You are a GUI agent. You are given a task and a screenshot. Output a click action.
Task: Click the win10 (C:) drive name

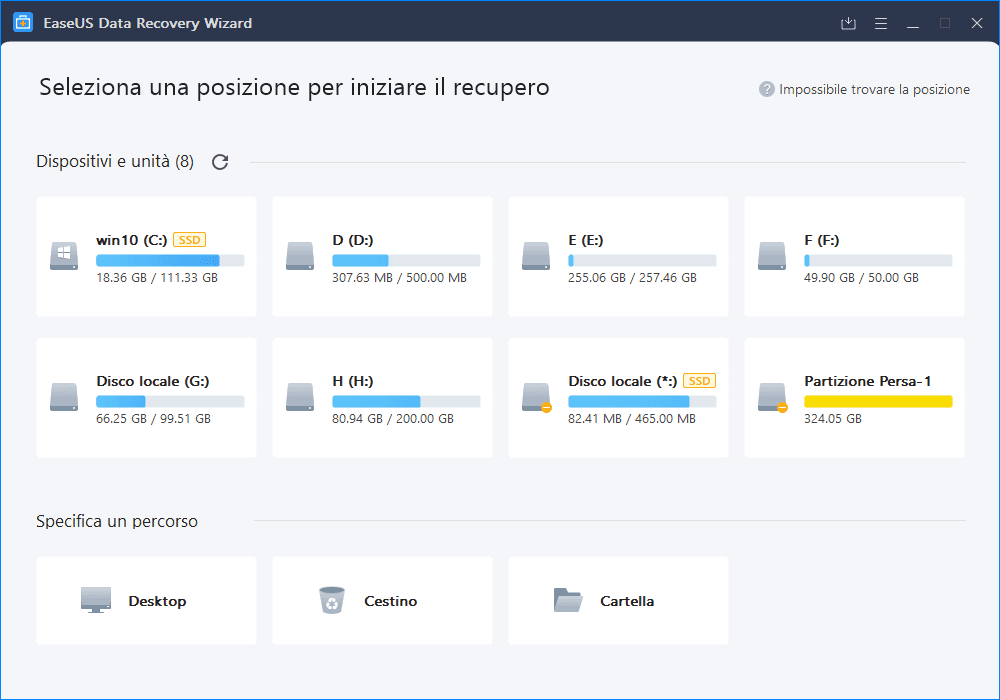click(131, 240)
